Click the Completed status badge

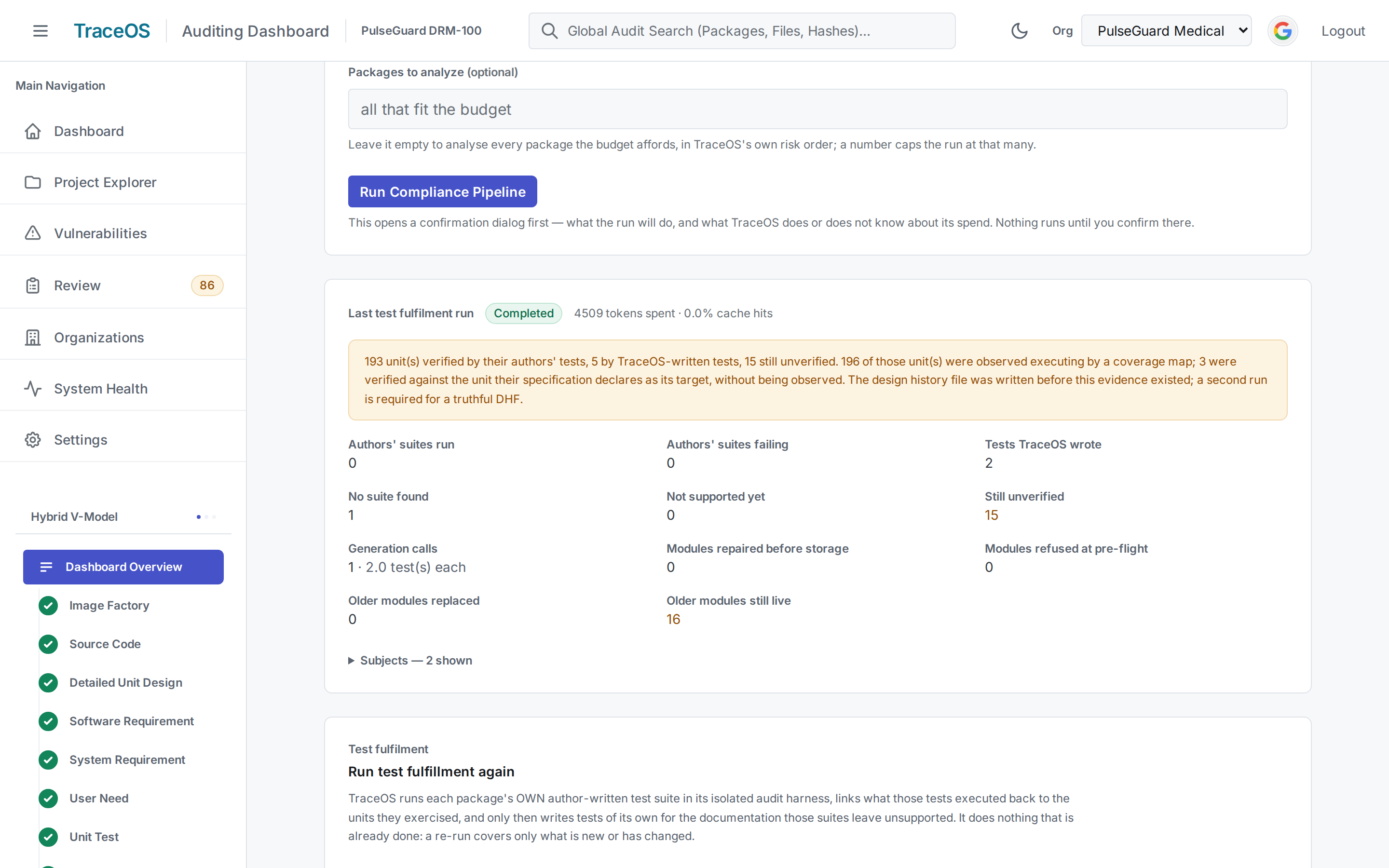point(523,313)
